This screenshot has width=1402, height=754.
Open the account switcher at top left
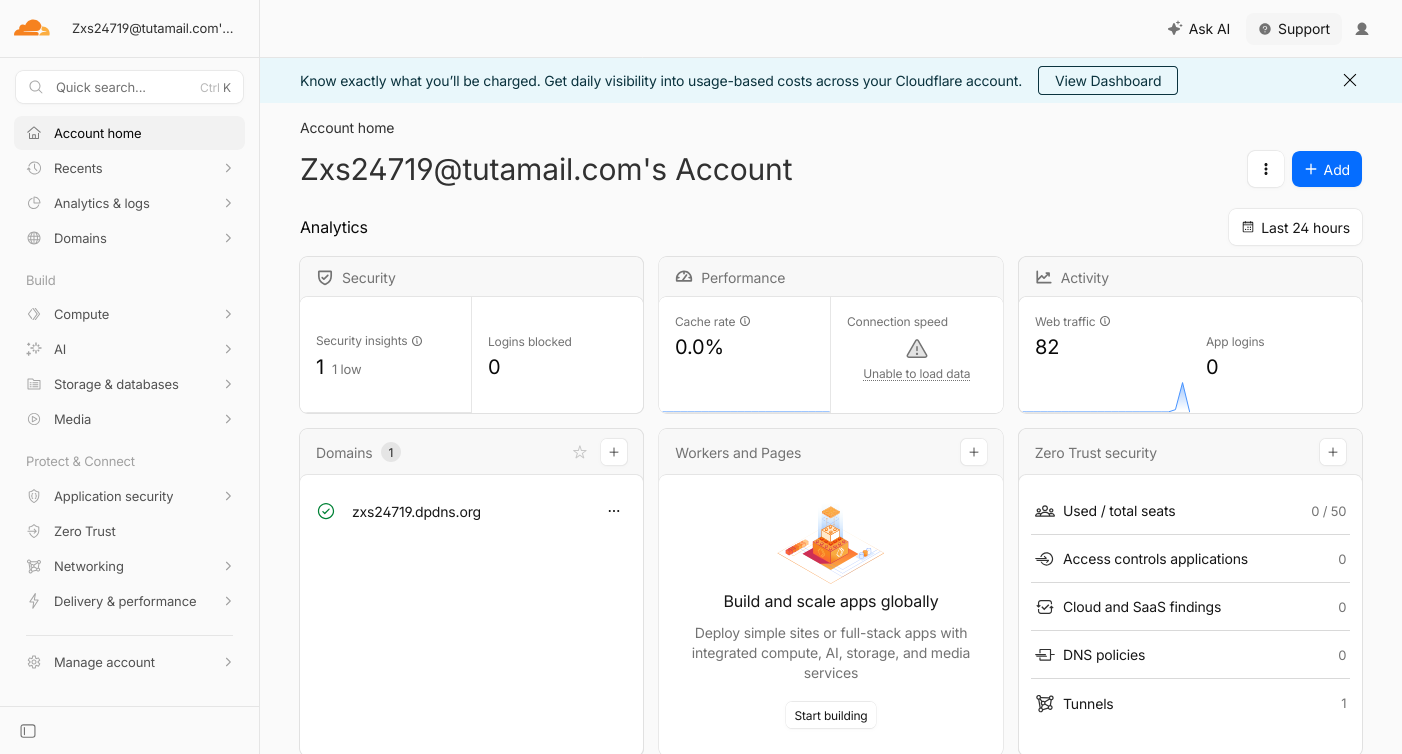[153, 29]
